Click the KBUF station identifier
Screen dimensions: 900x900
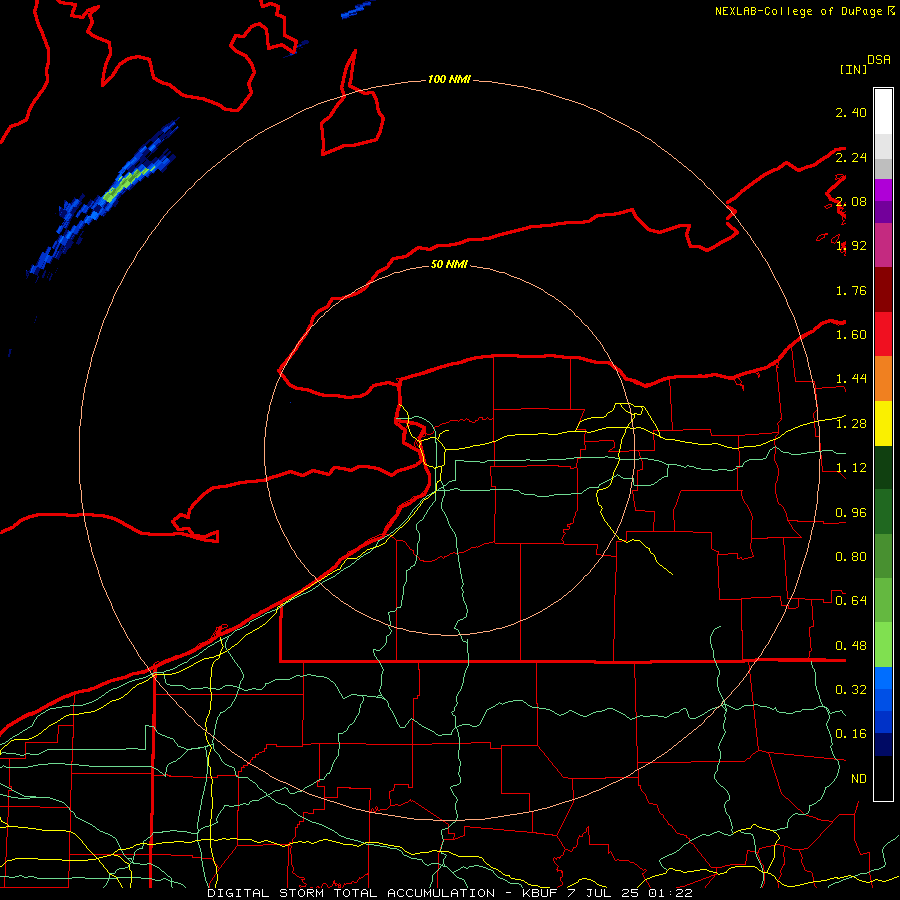click(540, 893)
